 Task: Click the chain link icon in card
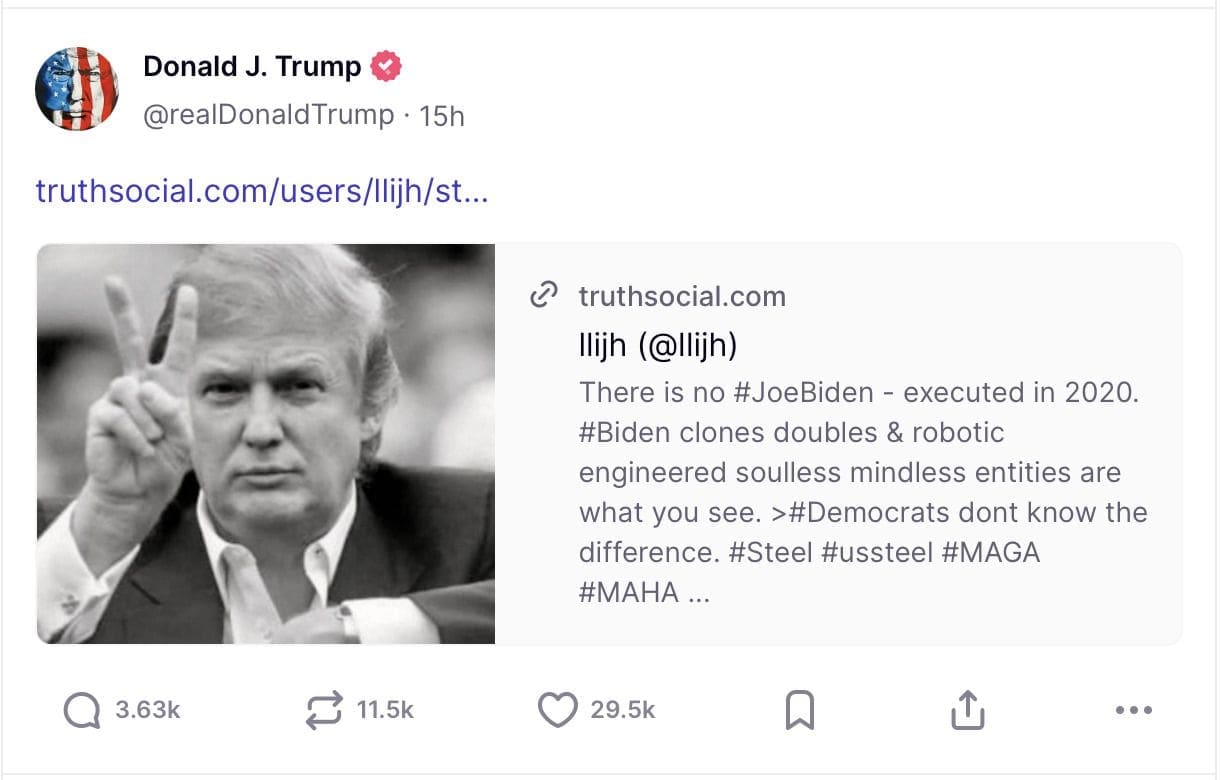tap(543, 295)
